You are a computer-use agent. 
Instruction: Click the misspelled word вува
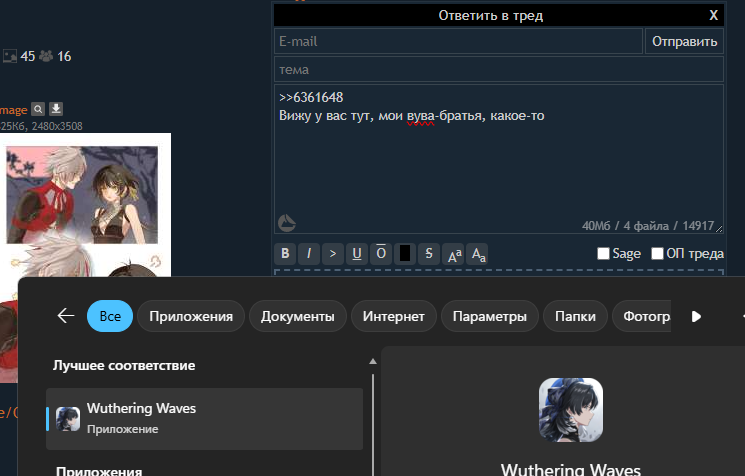click(x=420, y=116)
